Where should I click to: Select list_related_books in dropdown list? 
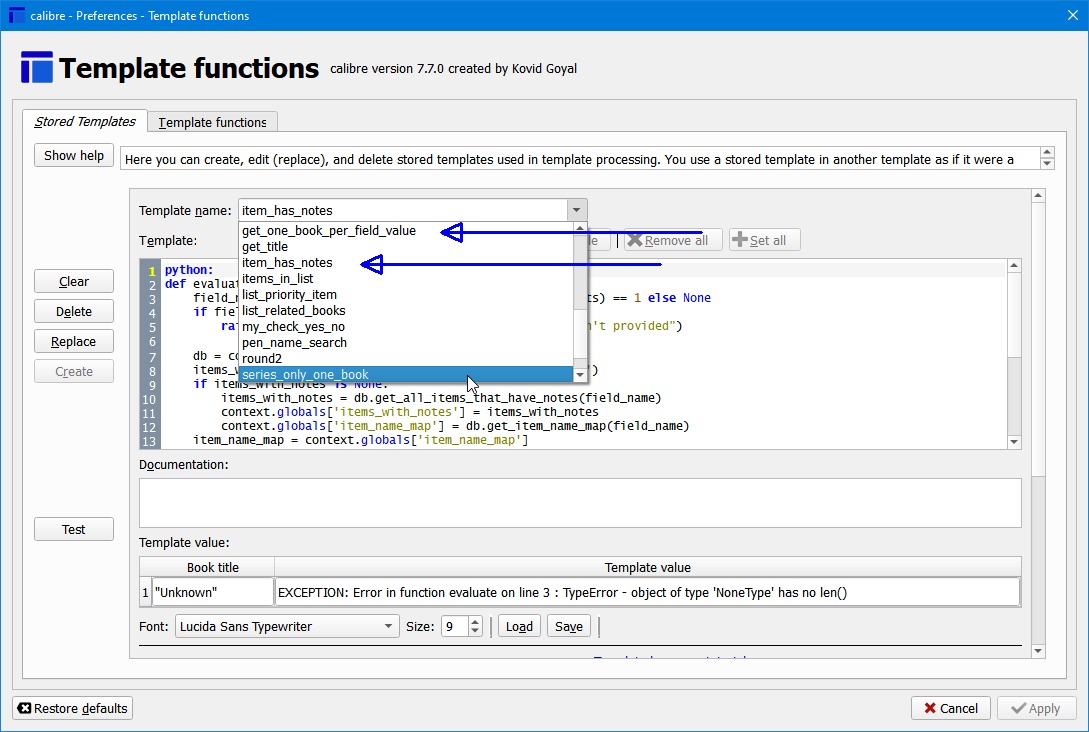(x=293, y=311)
